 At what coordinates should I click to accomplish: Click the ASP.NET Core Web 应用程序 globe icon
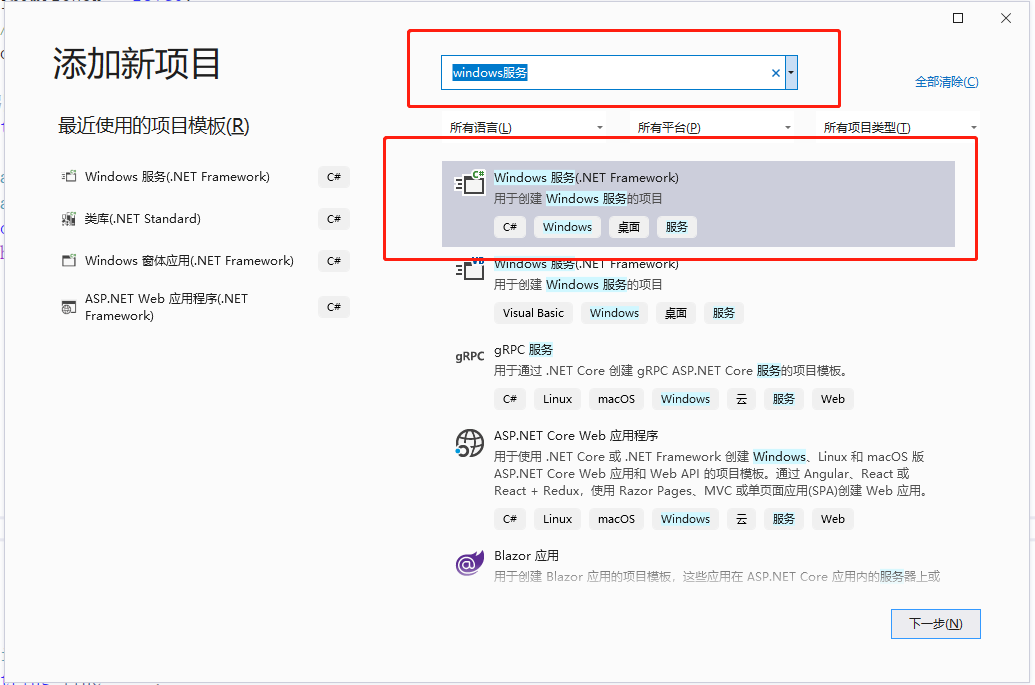coord(469,443)
